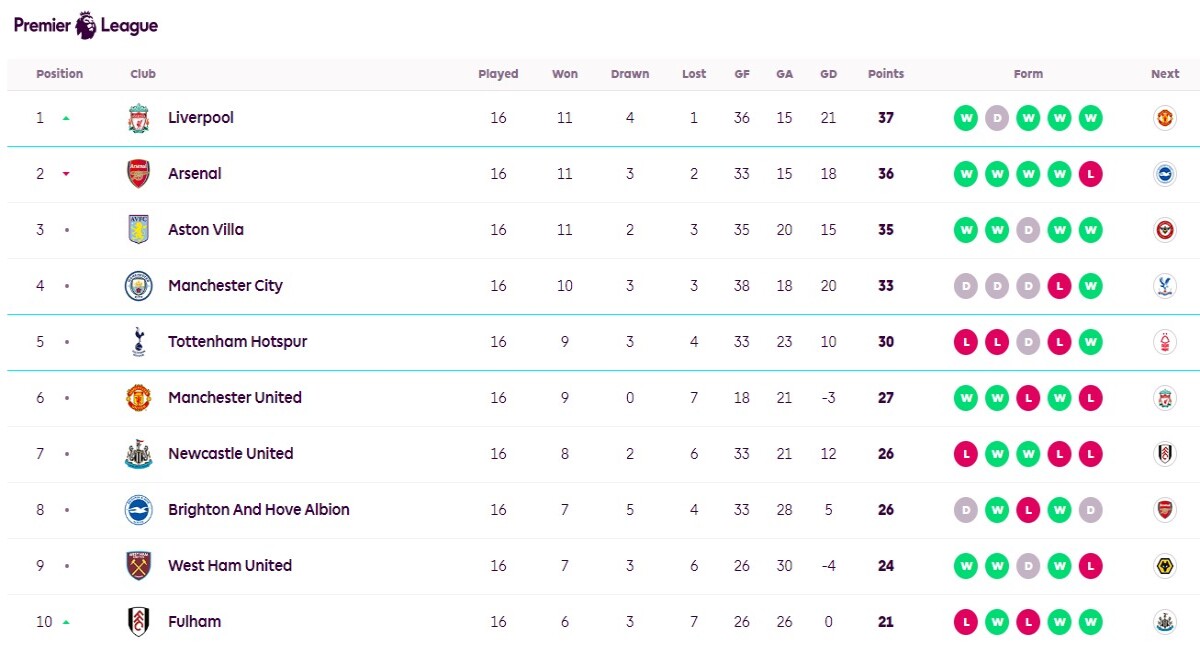Viewport: 1200px width, 648px height.
Task: Click the Fulham club crest
Action: click(139, 622)
